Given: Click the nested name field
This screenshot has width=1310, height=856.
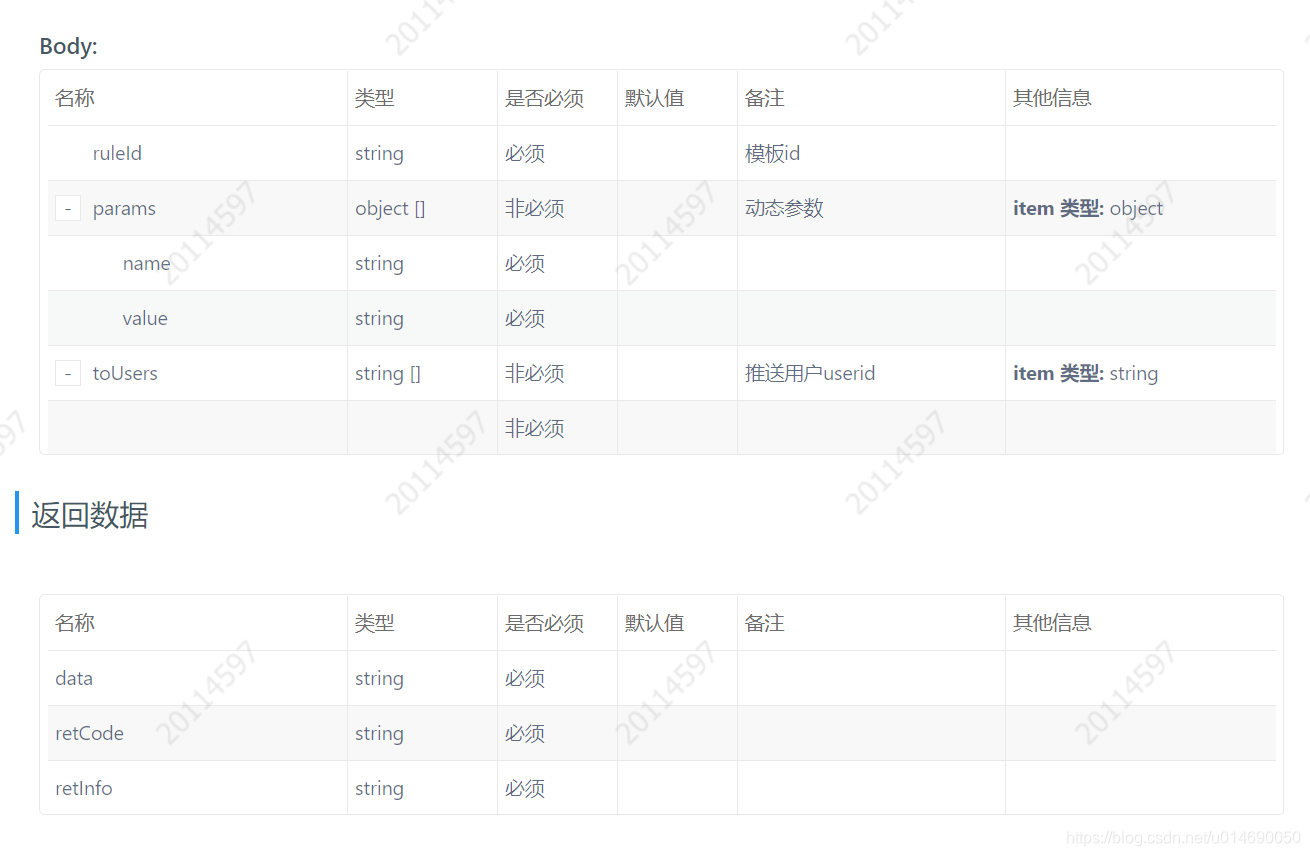Looking at the screenshot, I should pyautogui.click(x=146, y=263).
